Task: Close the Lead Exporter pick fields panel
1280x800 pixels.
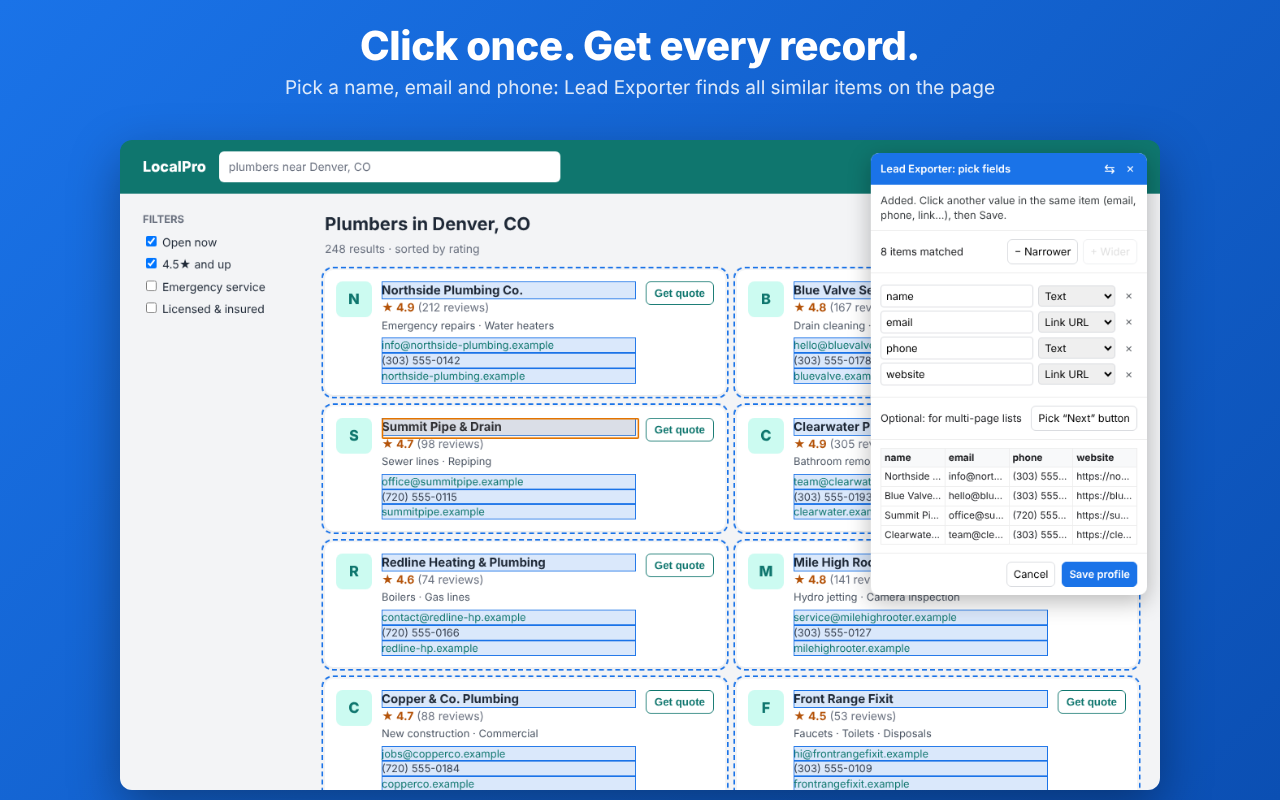Action: 1130,169
